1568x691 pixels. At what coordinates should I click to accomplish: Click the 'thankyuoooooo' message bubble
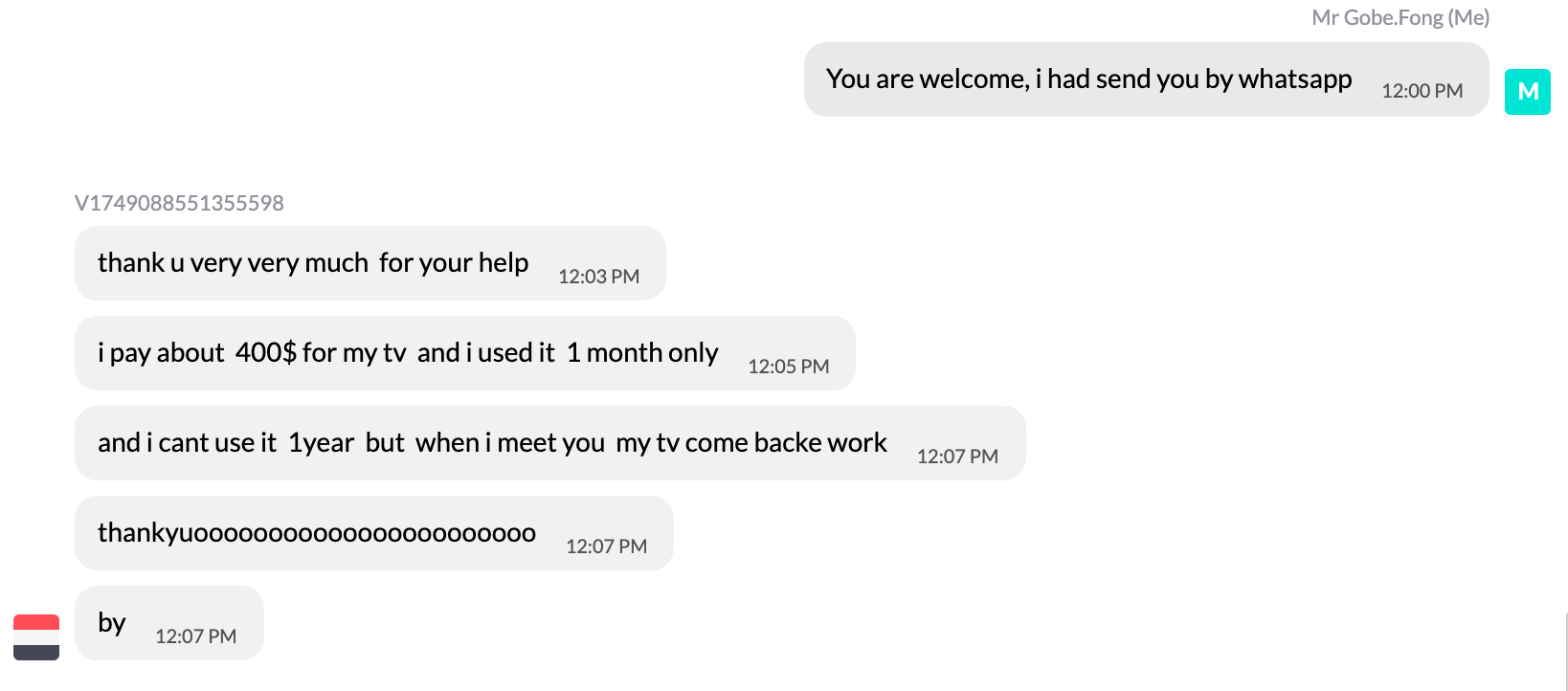click(x=317, y=533)
